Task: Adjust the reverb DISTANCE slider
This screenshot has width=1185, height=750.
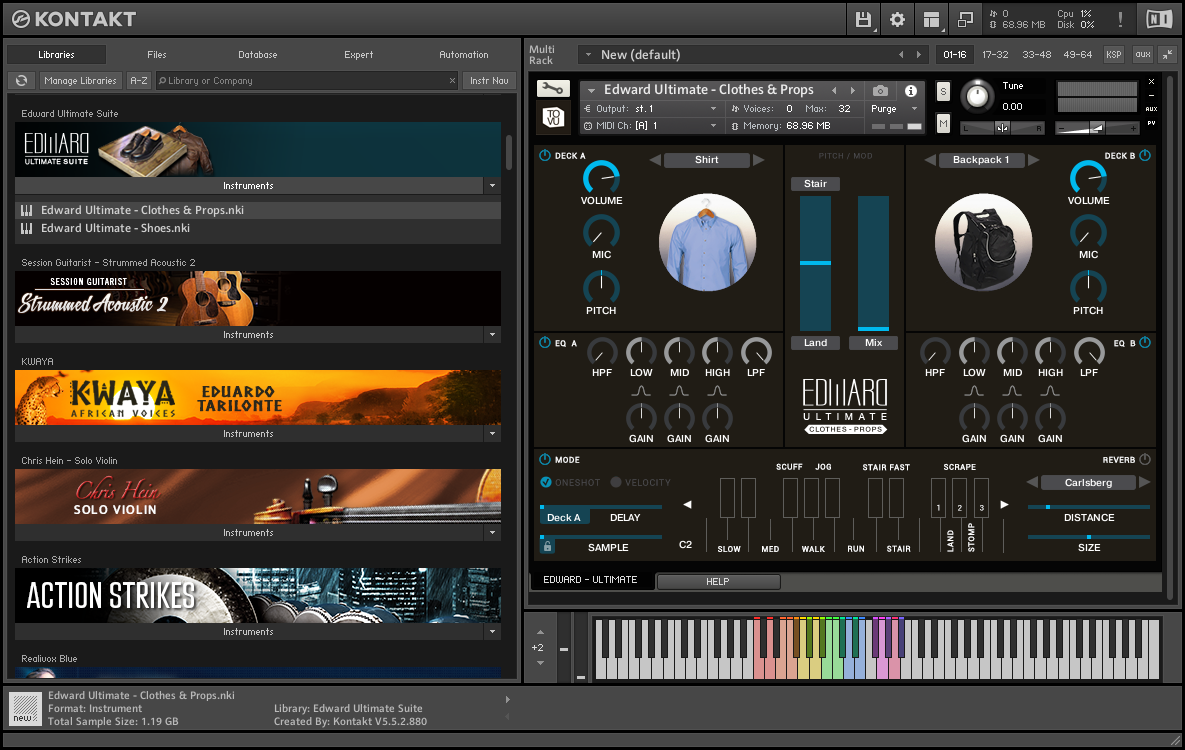Action: (x=1088, y=507)
